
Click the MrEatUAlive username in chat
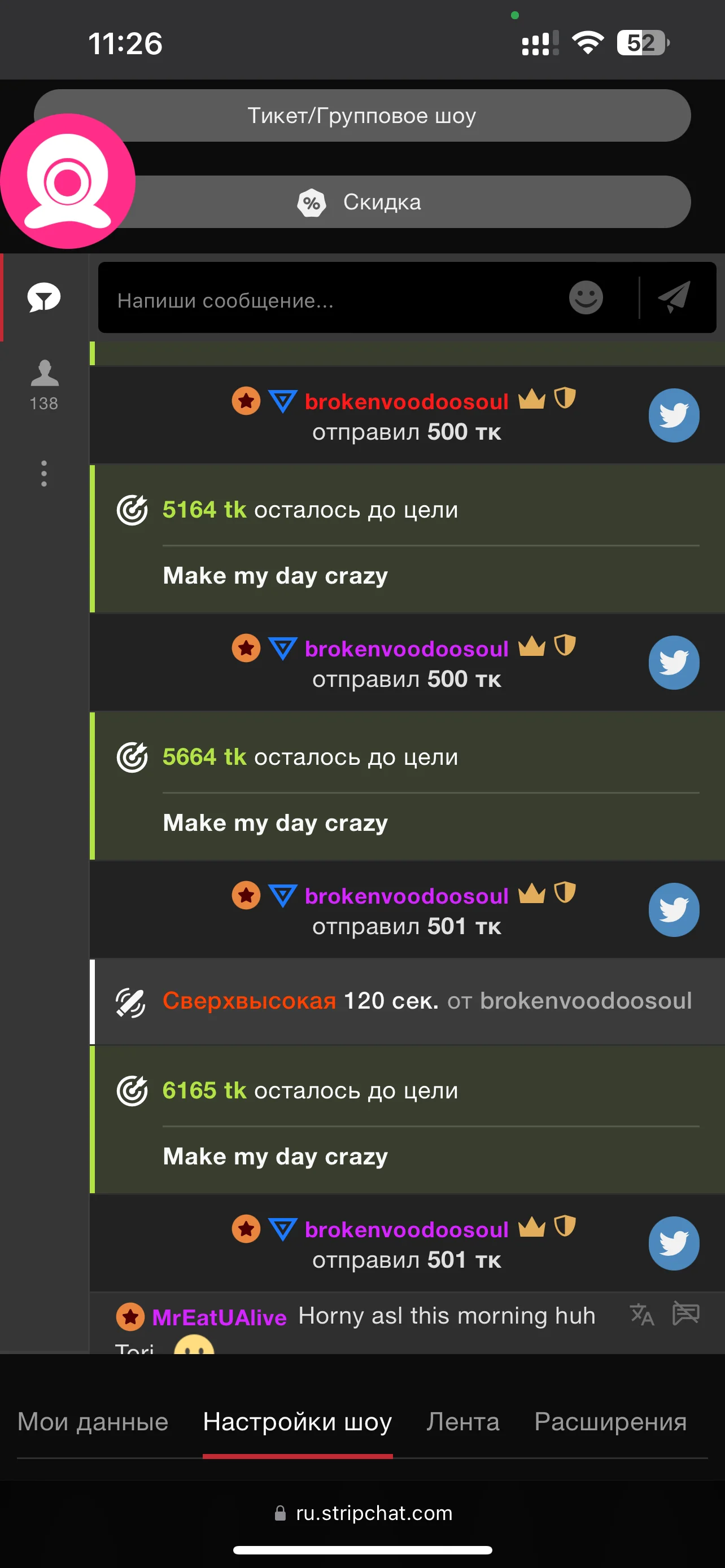click(x=219, y=1317)
